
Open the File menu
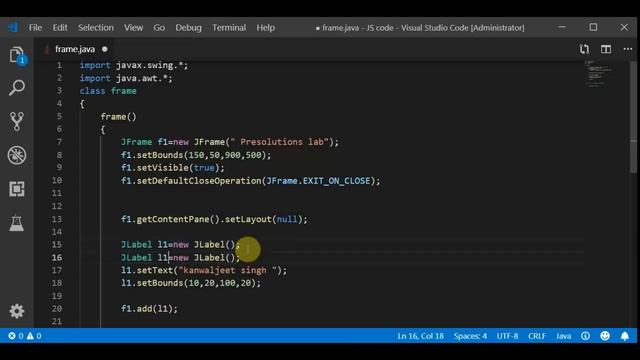pos(35,27)
